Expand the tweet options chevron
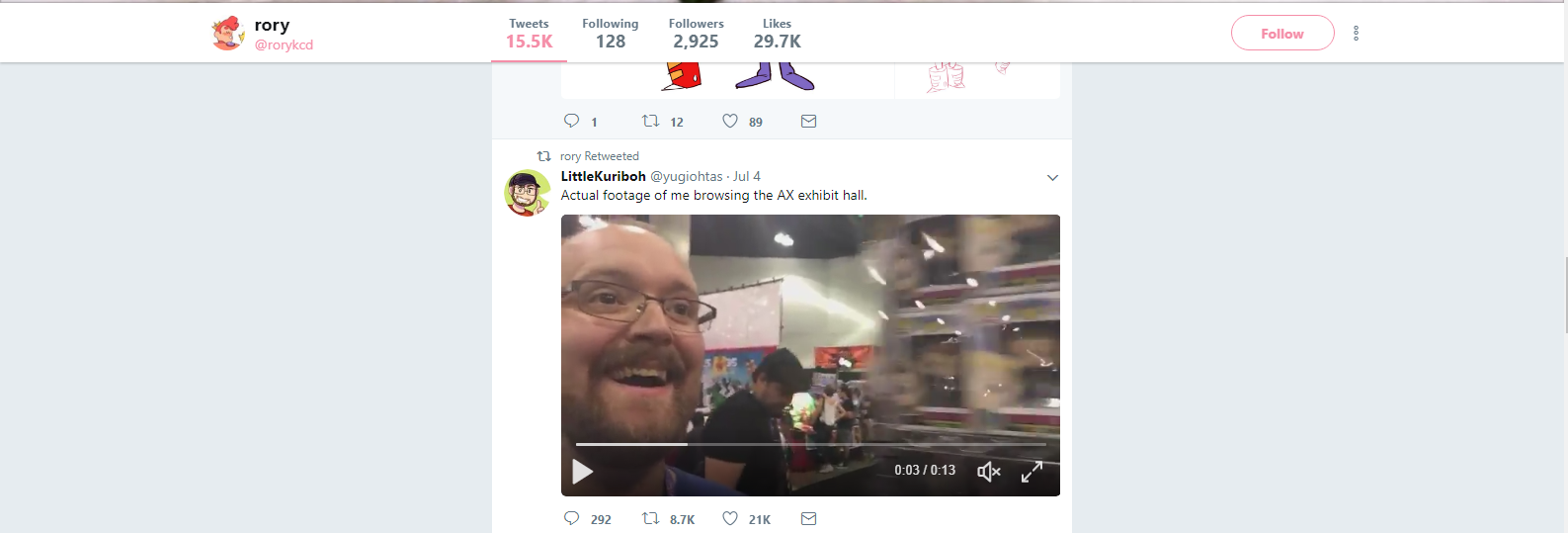The width and height of the screenshot is (1568, 533). 1052,178
